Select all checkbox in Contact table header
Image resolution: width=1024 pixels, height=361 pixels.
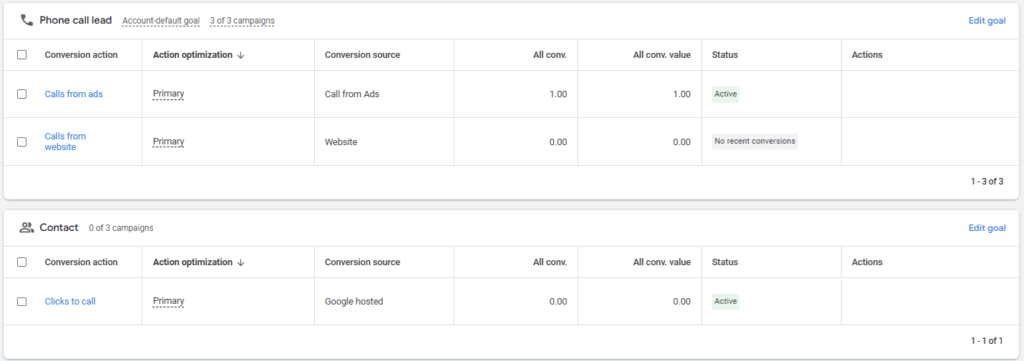22,262
